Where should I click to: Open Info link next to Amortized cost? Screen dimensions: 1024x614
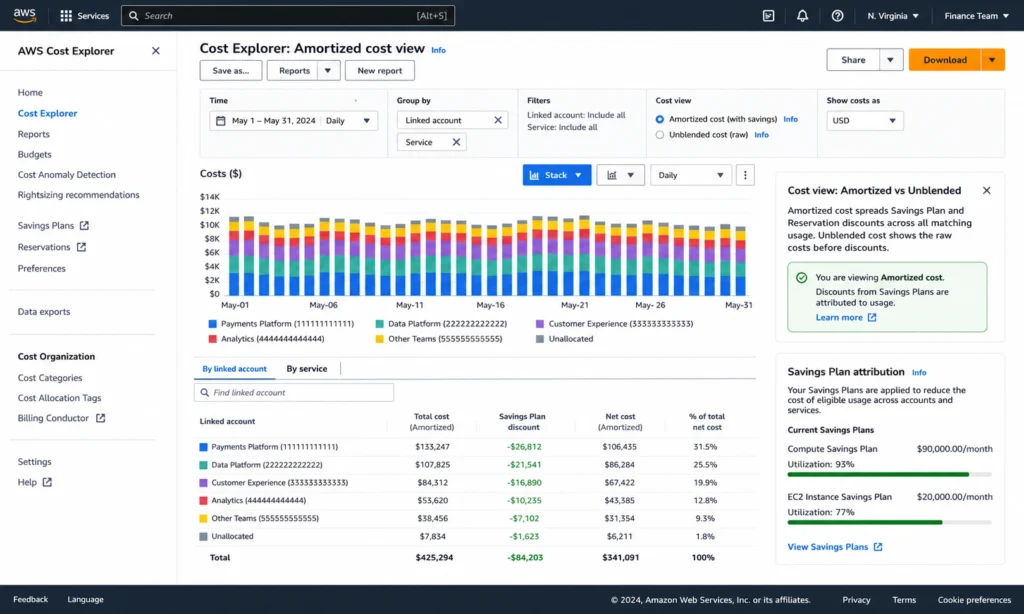790,120
